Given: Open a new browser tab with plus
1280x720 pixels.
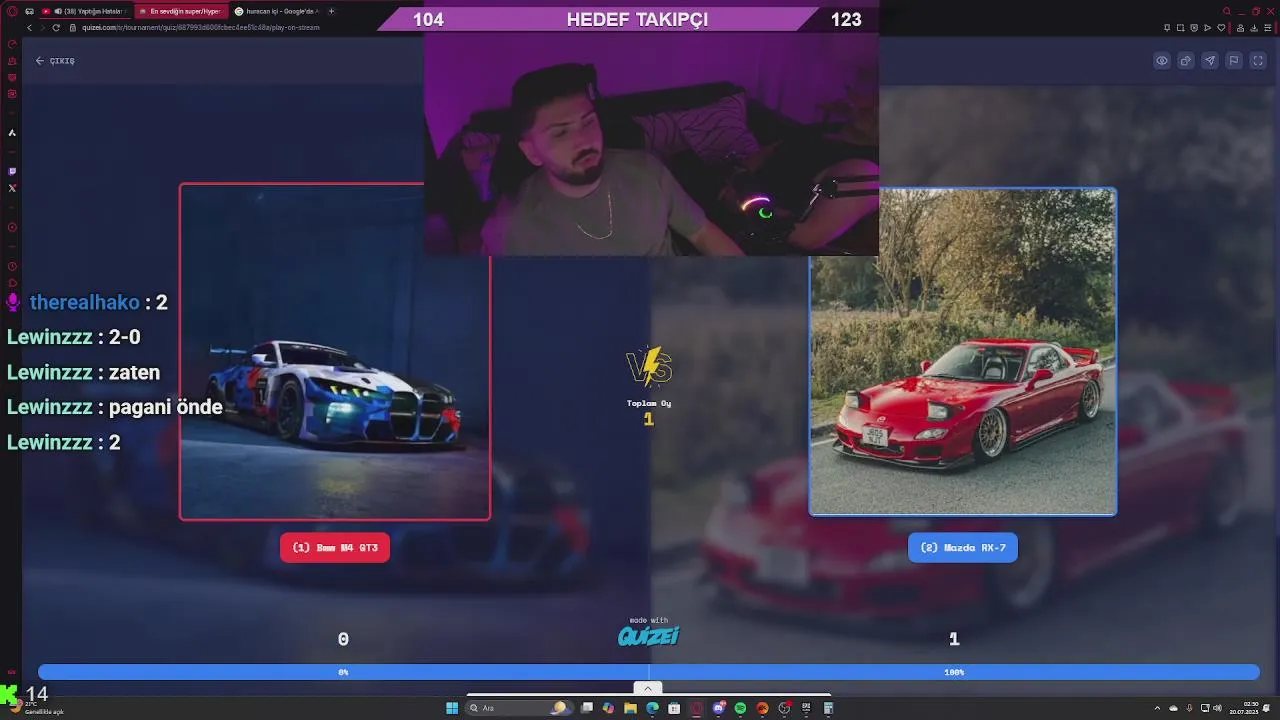Looking at the screenshot, I should (x=331, y=11).
